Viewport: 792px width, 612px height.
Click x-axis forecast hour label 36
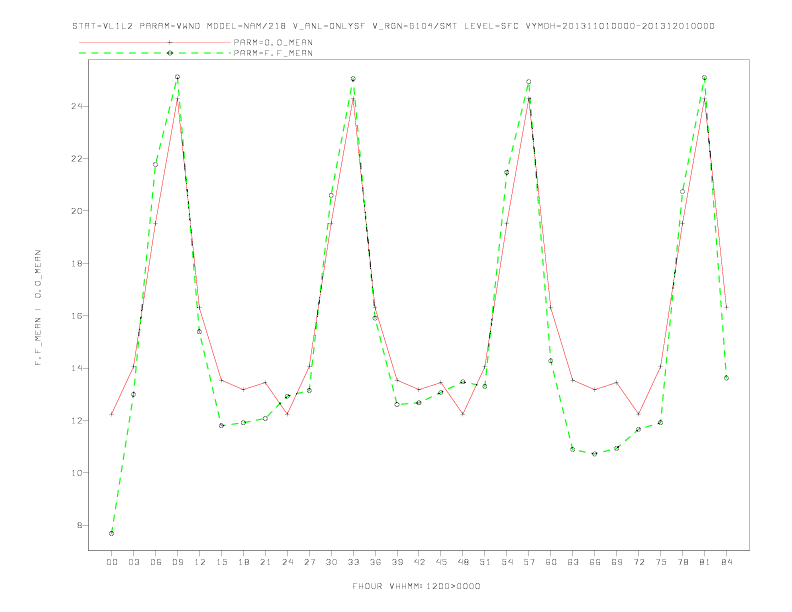pyautogui.click(x=375, y=562)
